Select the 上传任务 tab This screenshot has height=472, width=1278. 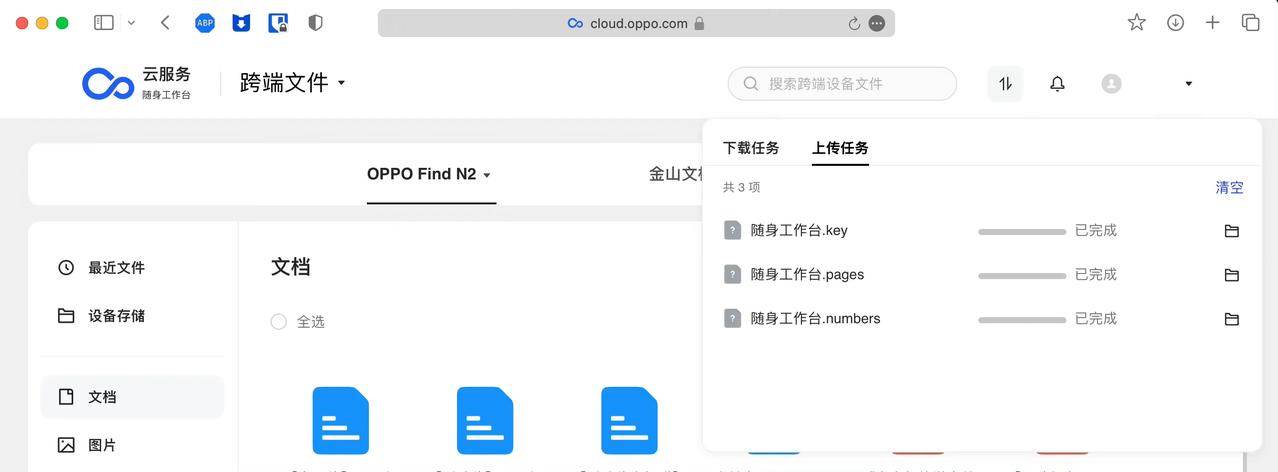pos(840,148)
